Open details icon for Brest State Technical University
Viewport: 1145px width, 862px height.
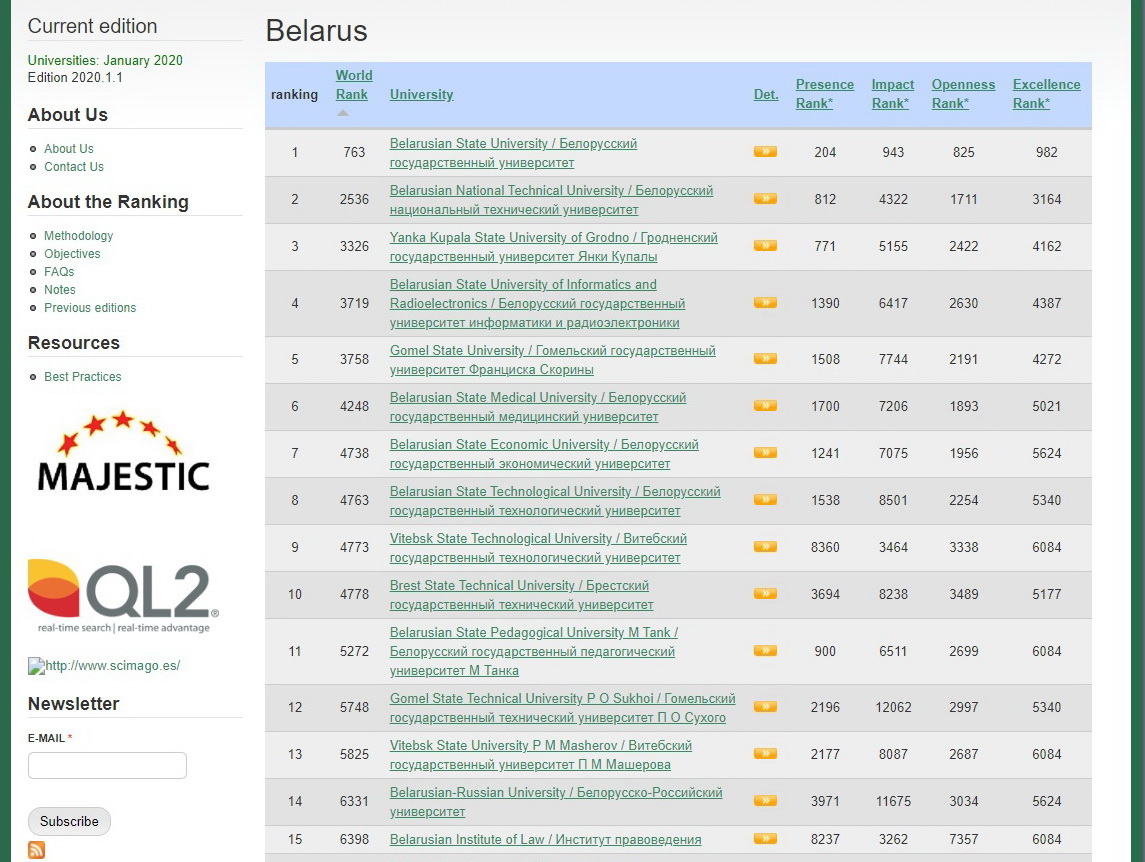coord(765,593)
